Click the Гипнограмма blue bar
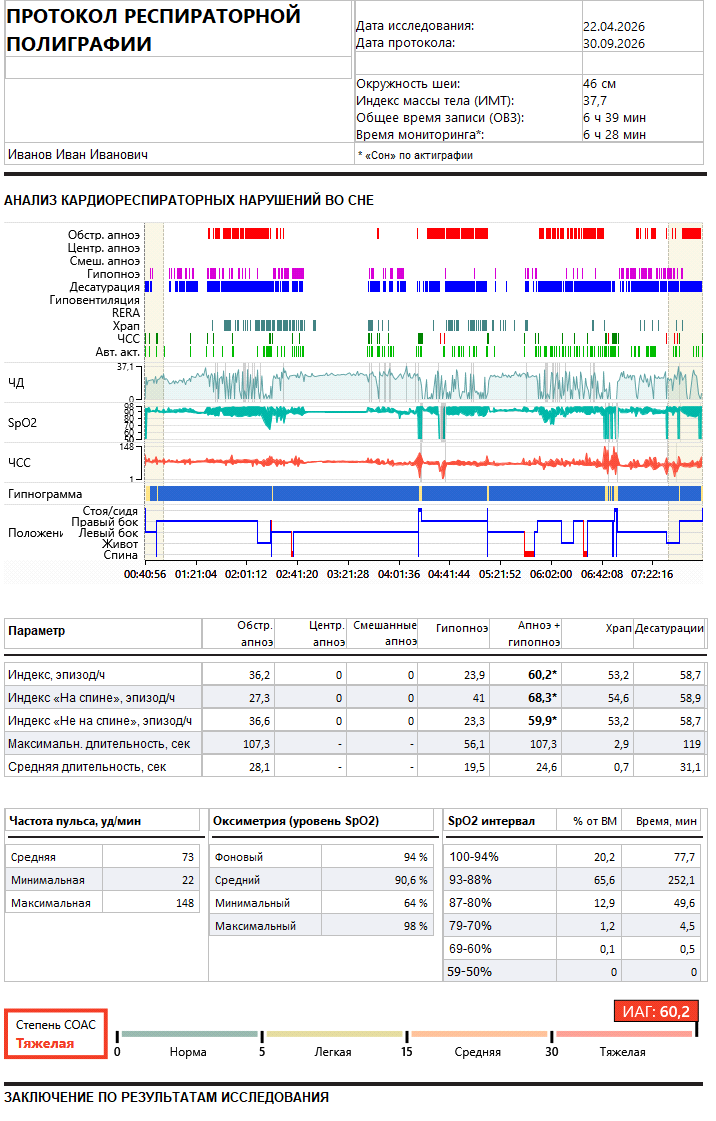716x1121 pixels. tap(423, 493)
